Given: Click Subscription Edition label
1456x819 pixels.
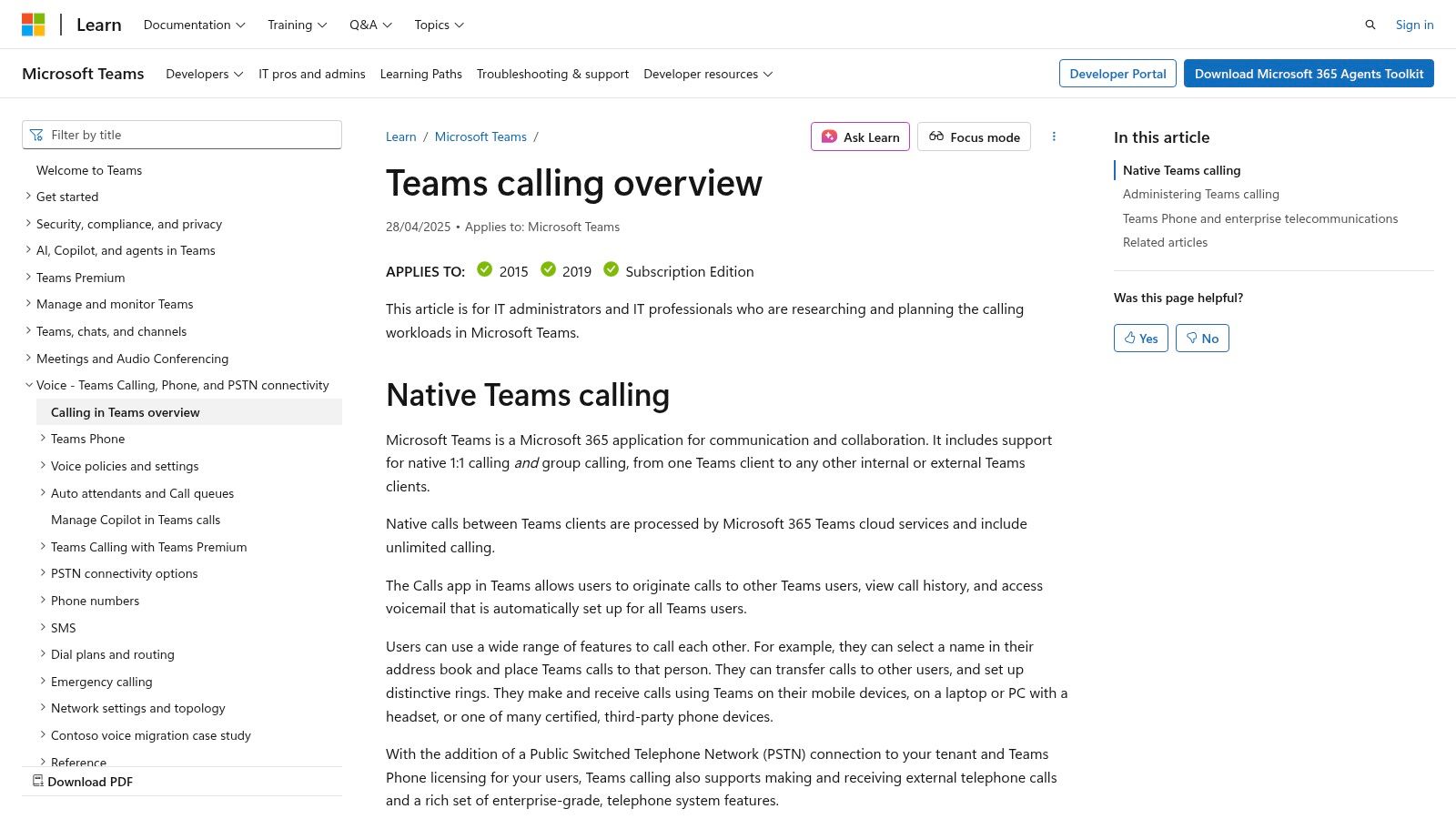Looking at the screenshot, I should coord(689,271).
